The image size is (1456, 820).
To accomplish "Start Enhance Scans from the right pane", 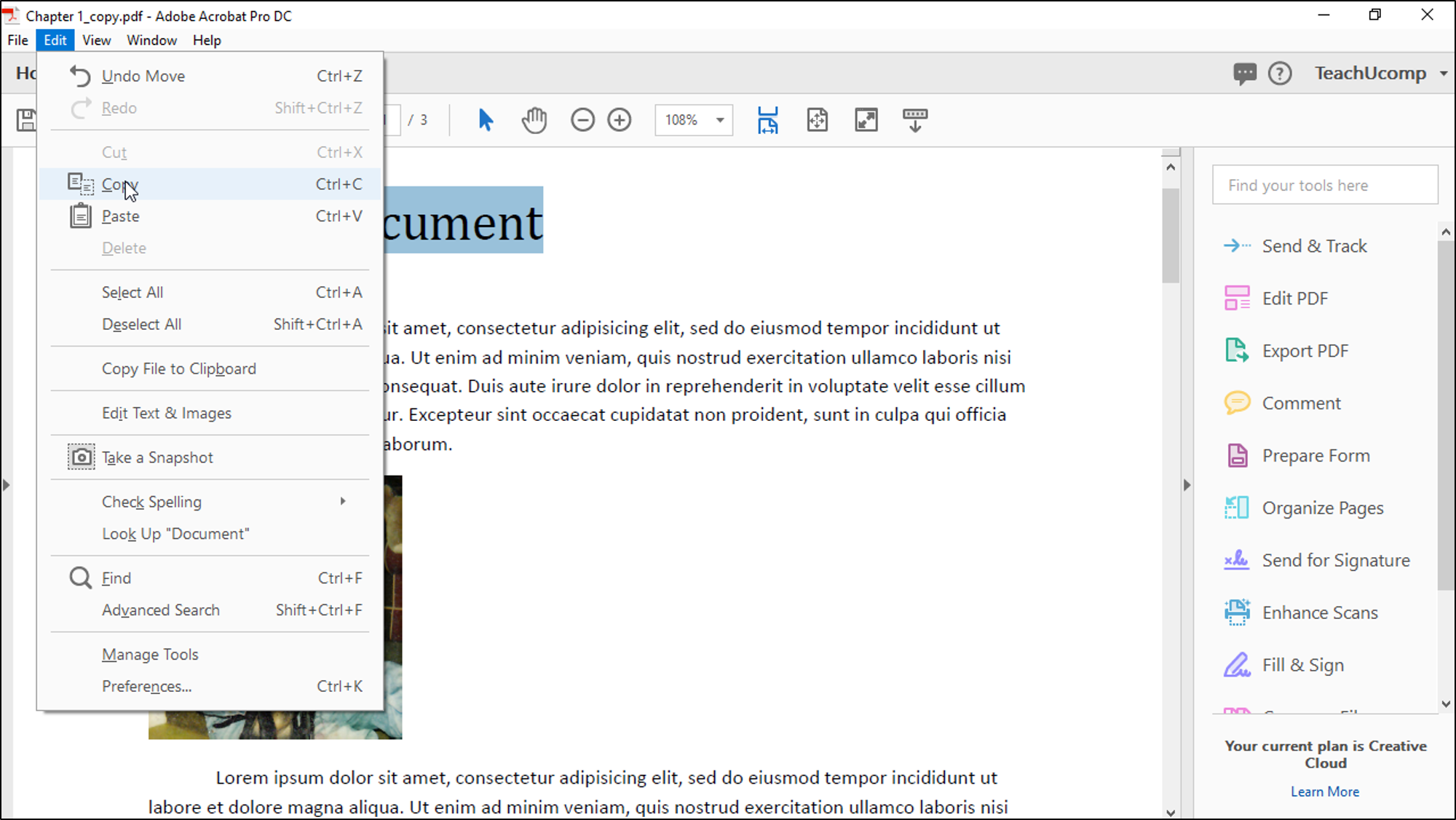I will coord(1320,612).
